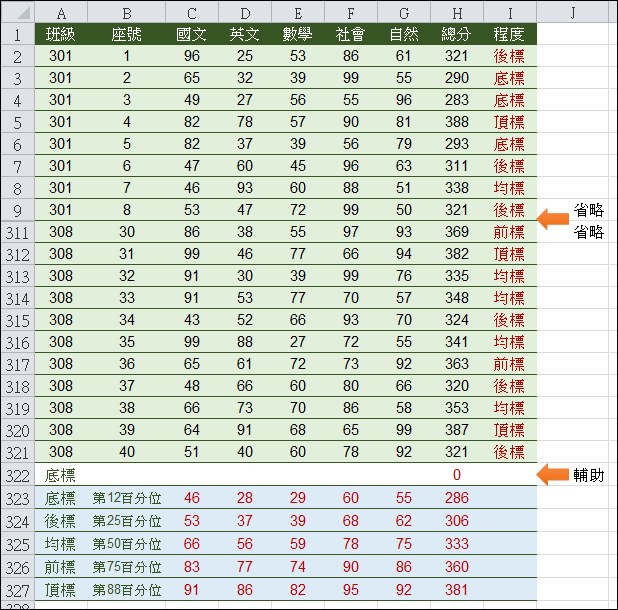The width and height of the screenshot is (618, 610).
Task: Select percentile total 381
Action: pos(457,590)
